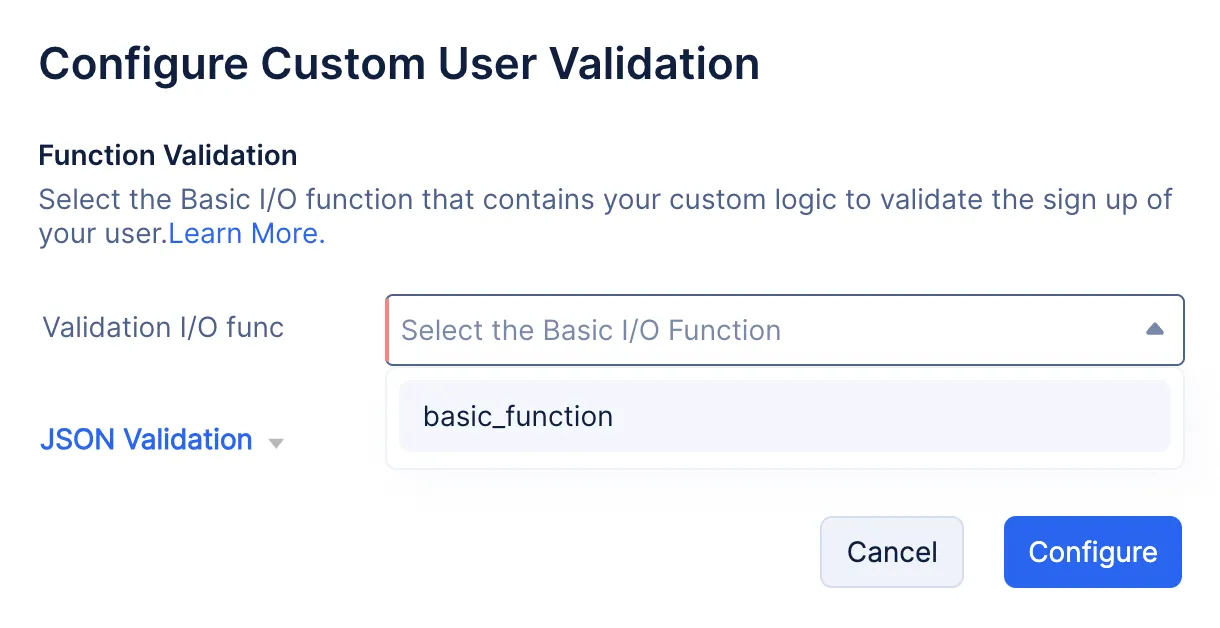The height and width of the screenshot is (628, 1220).
Task: Highlight the basic_function row in the list
Action: point(784,416)
